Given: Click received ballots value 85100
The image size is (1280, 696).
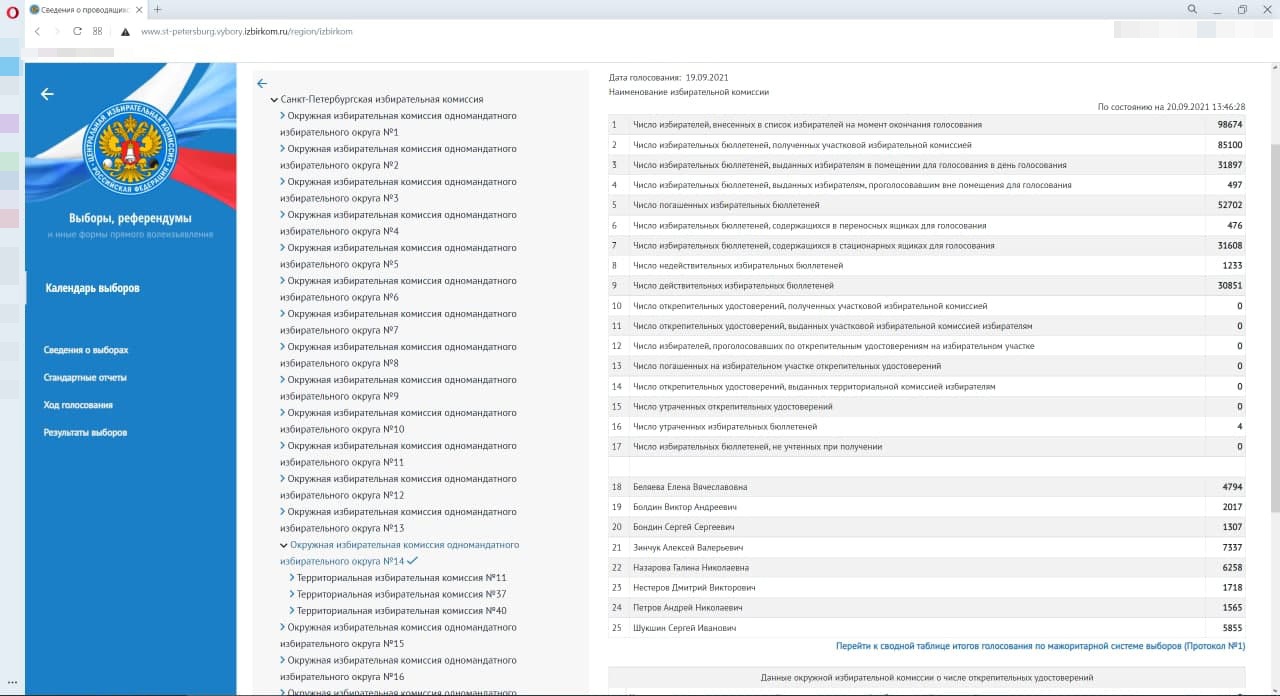Looking at the screenshot, I should click(x=1230, y=145).
